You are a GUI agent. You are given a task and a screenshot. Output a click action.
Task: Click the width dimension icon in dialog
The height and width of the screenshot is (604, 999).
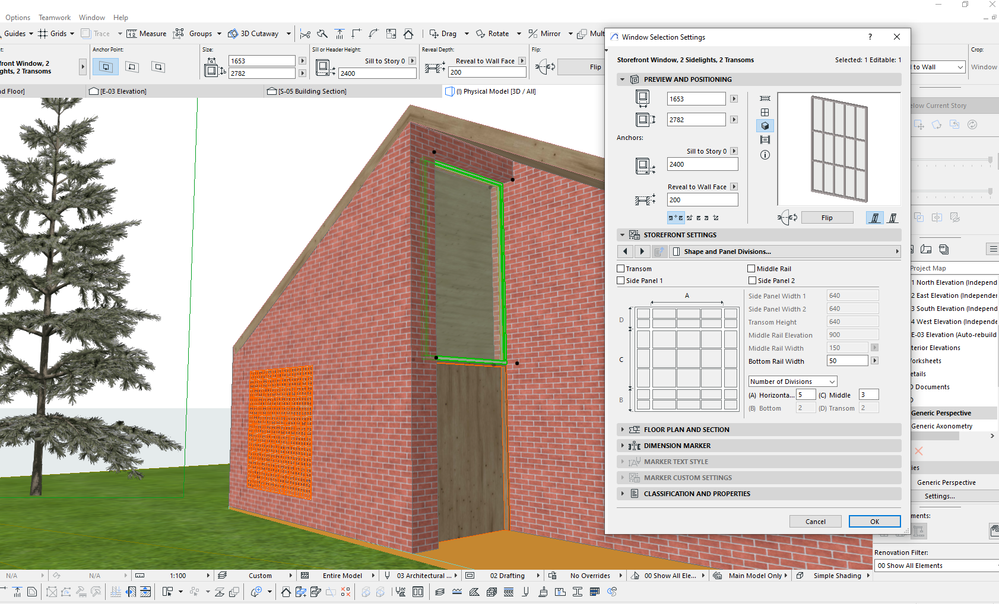643,98
